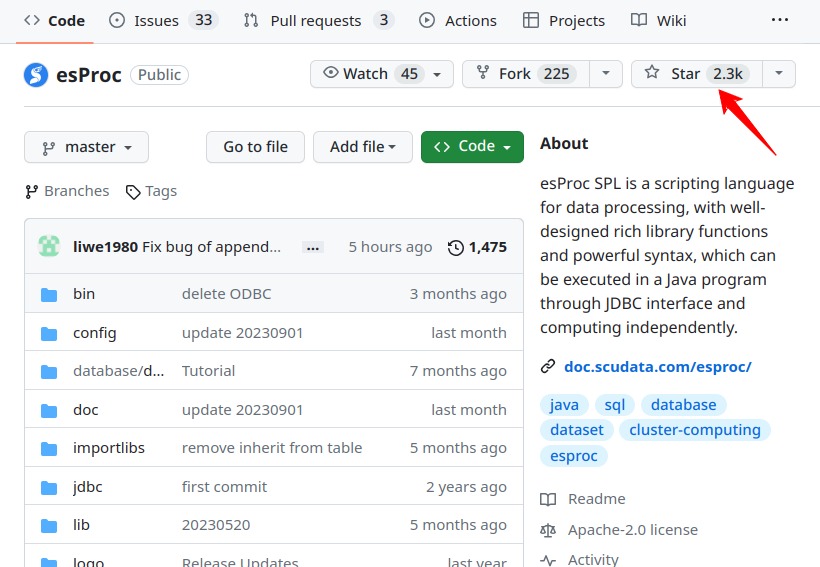Open the doc.scudata.com/esproc/ link
Screen dimensions: 820x567
657,367
